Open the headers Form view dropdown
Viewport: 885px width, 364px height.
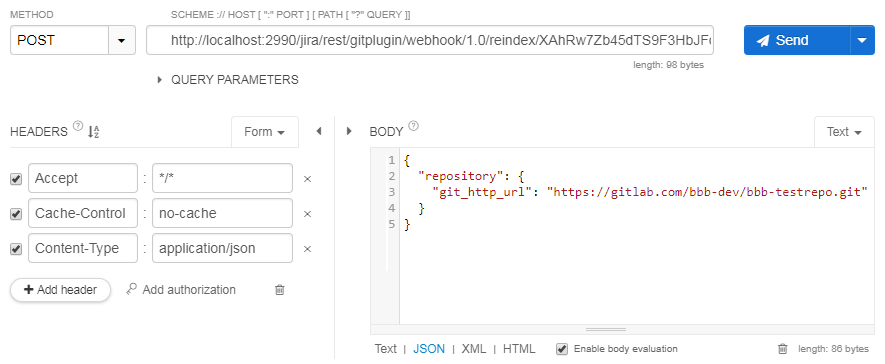click(265, 131)
